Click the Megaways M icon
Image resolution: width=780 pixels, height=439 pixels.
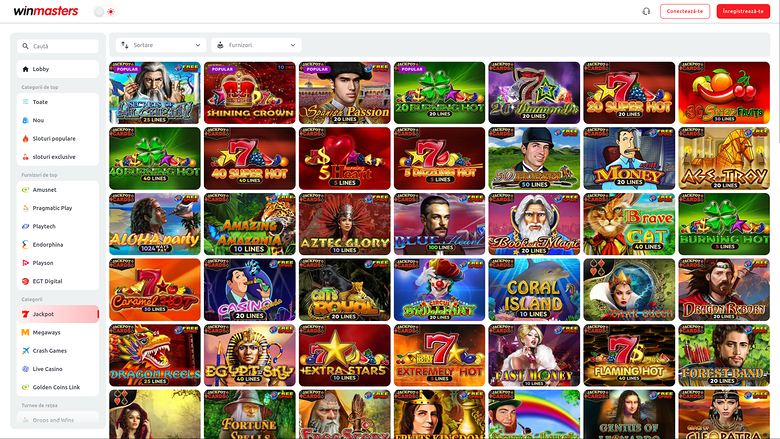pos(25,333)
